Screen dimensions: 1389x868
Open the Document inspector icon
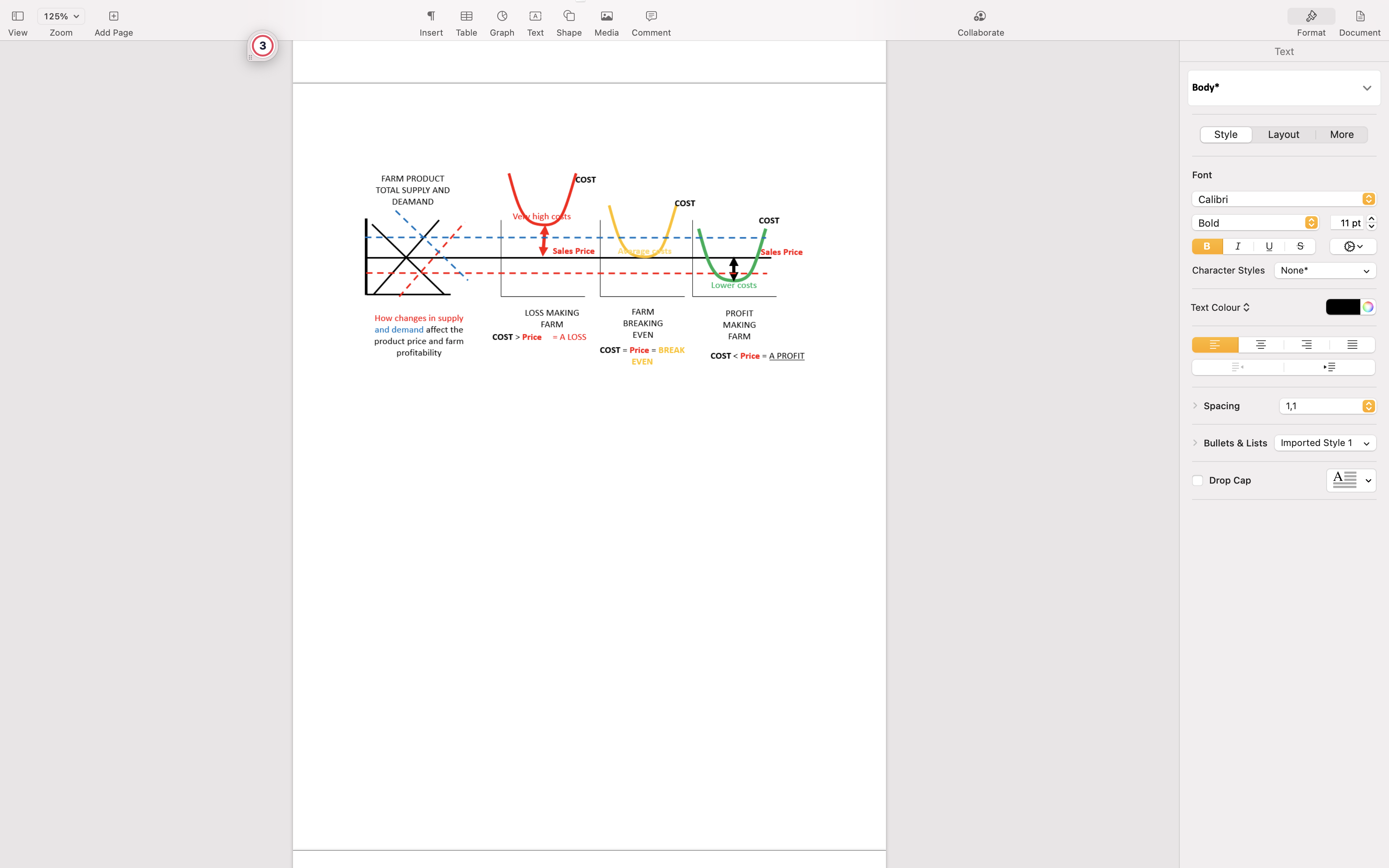(1359, 16)
